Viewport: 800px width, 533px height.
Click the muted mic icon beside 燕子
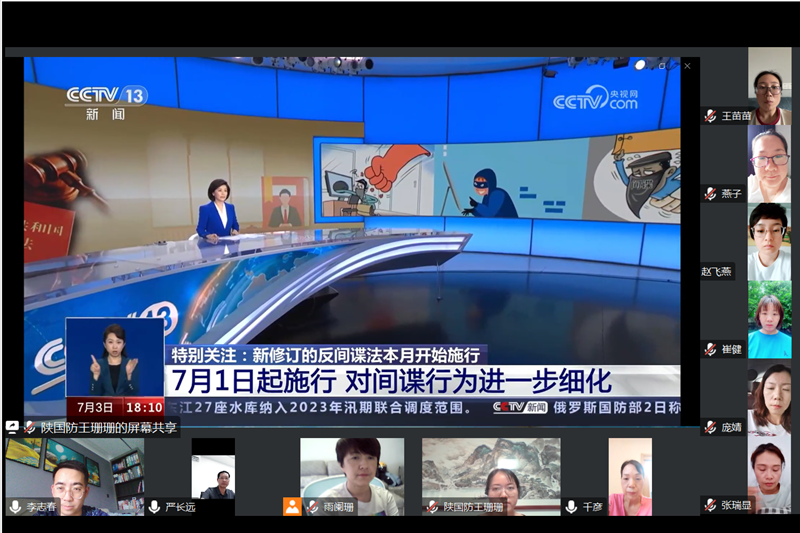pyautogui.click(x=710, y=194)
